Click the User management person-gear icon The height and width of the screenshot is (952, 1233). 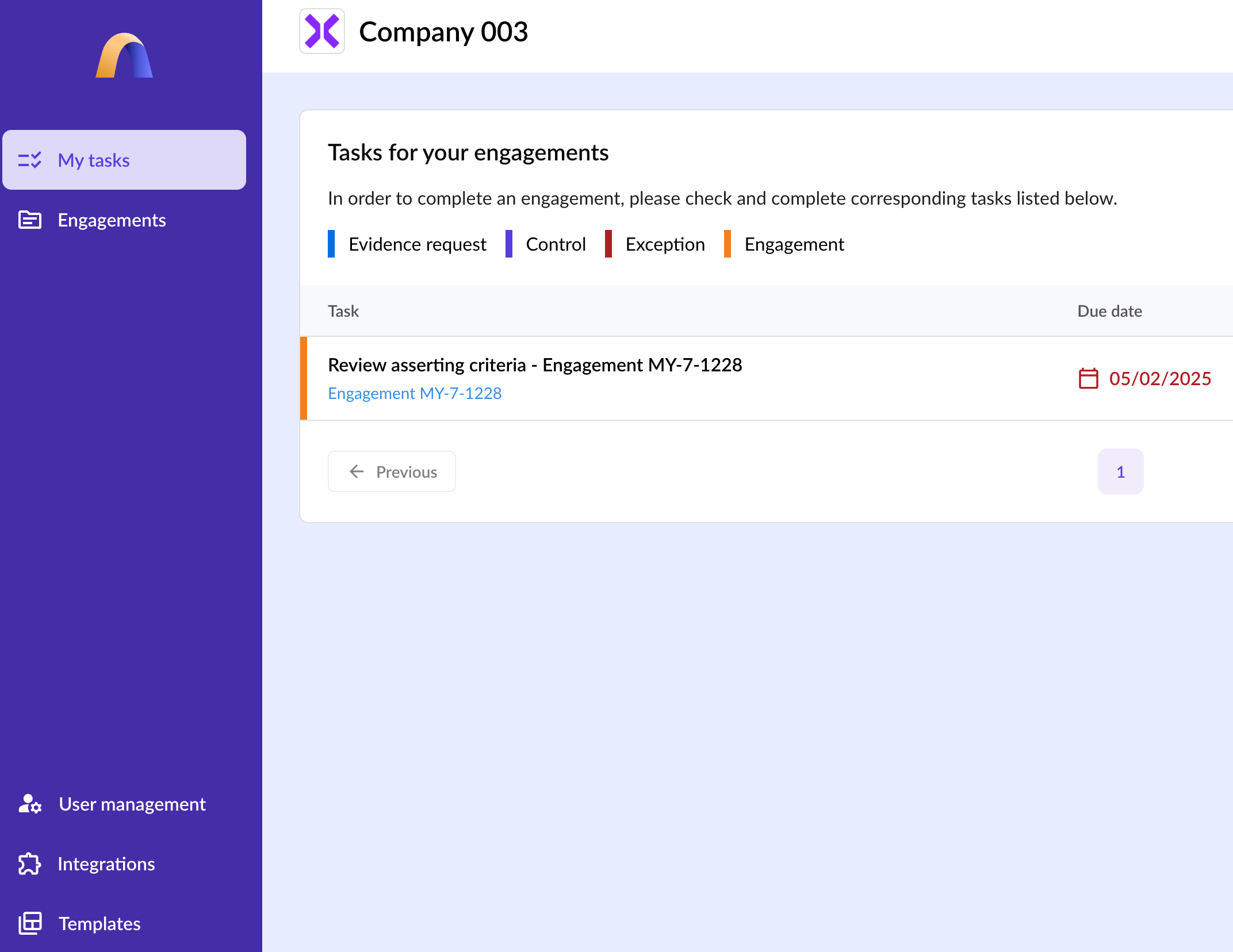tap(30, 804)
